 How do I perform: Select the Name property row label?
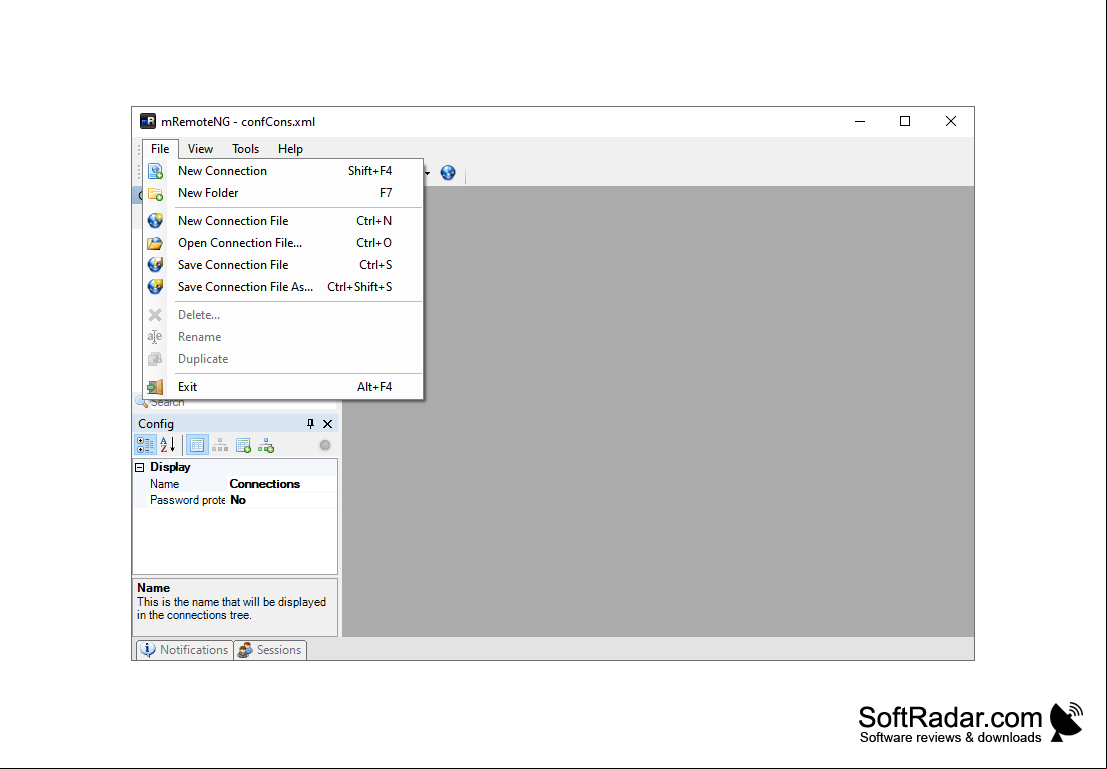164,484
